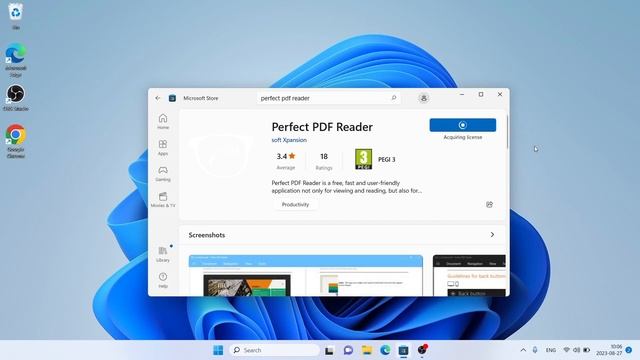The height and width of the screenshot is (360, 640).
Task: Open the first app screenshot thumbnail
Action: pos(306,276)
